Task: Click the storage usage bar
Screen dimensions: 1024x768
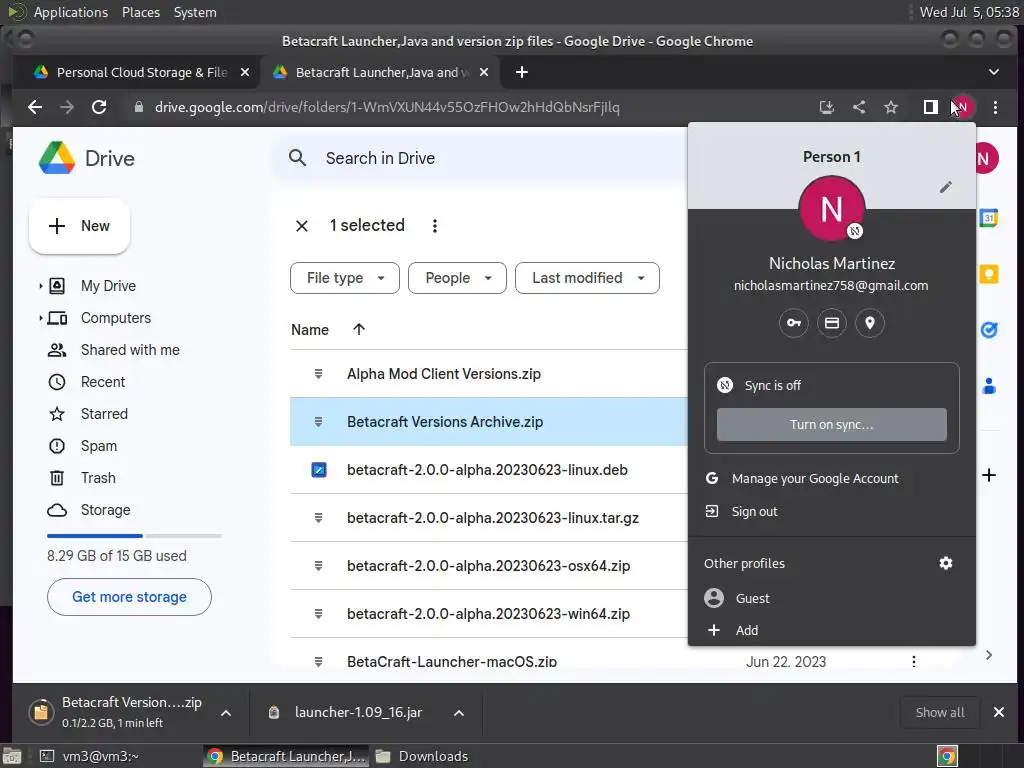Action: tap(135, 536)
